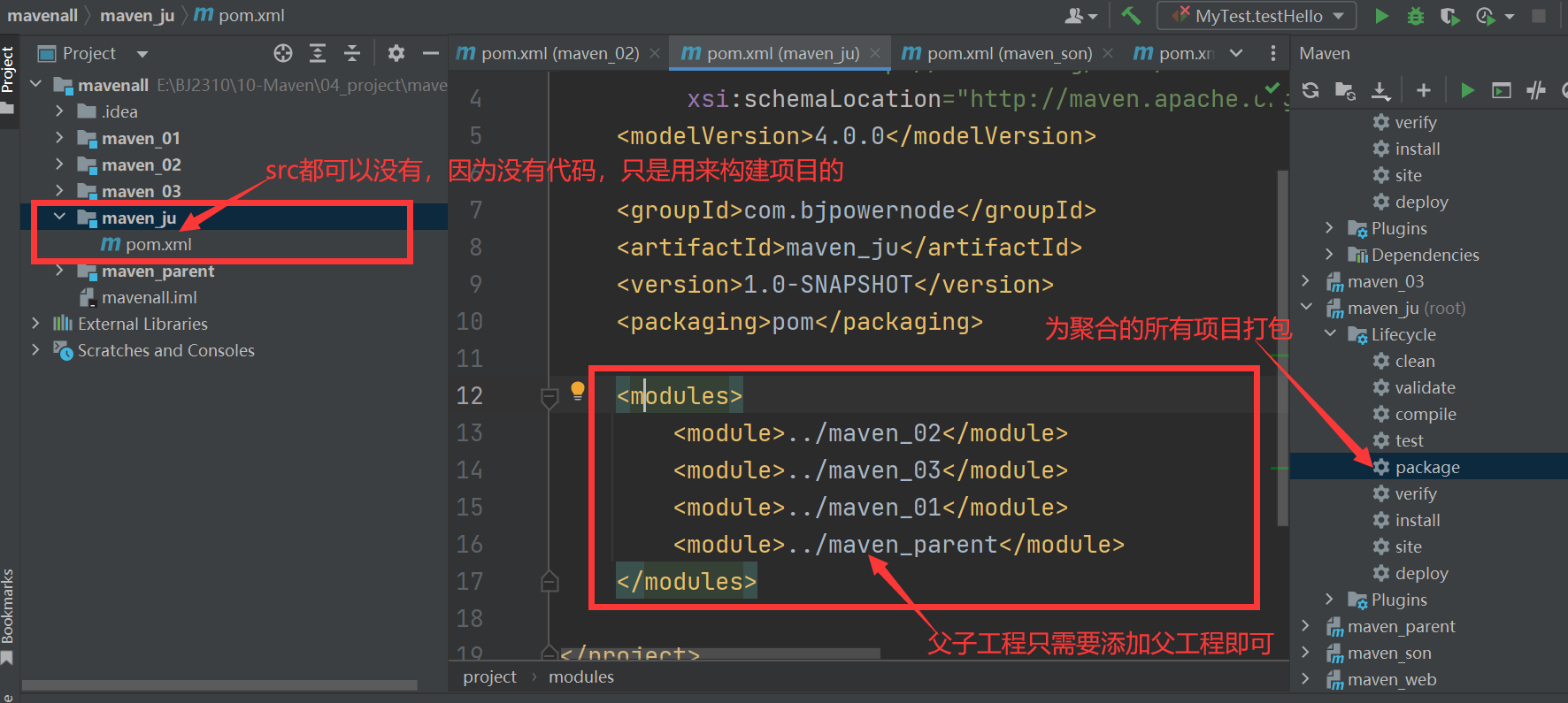
Task: Click mavenall breadcrumb in navigation bar
Action: pos(42,15)
